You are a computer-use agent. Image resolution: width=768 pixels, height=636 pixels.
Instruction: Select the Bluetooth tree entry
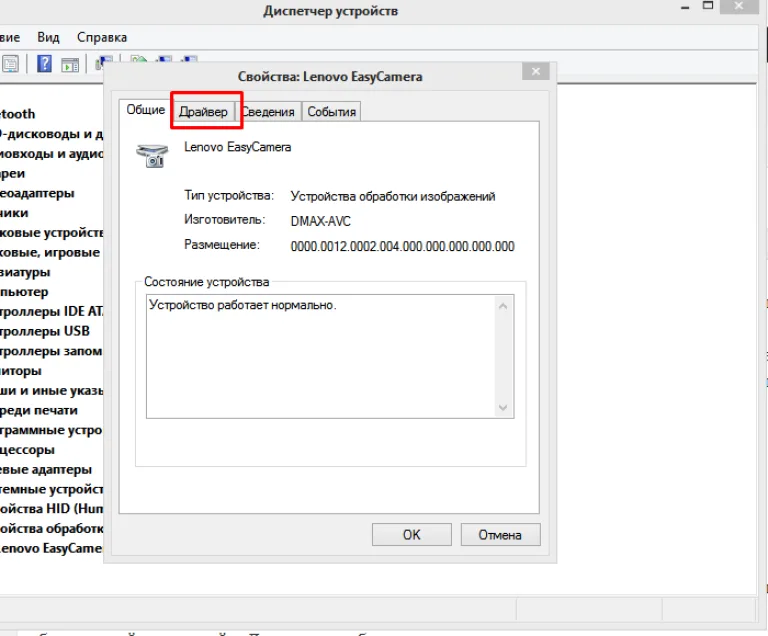18,114
